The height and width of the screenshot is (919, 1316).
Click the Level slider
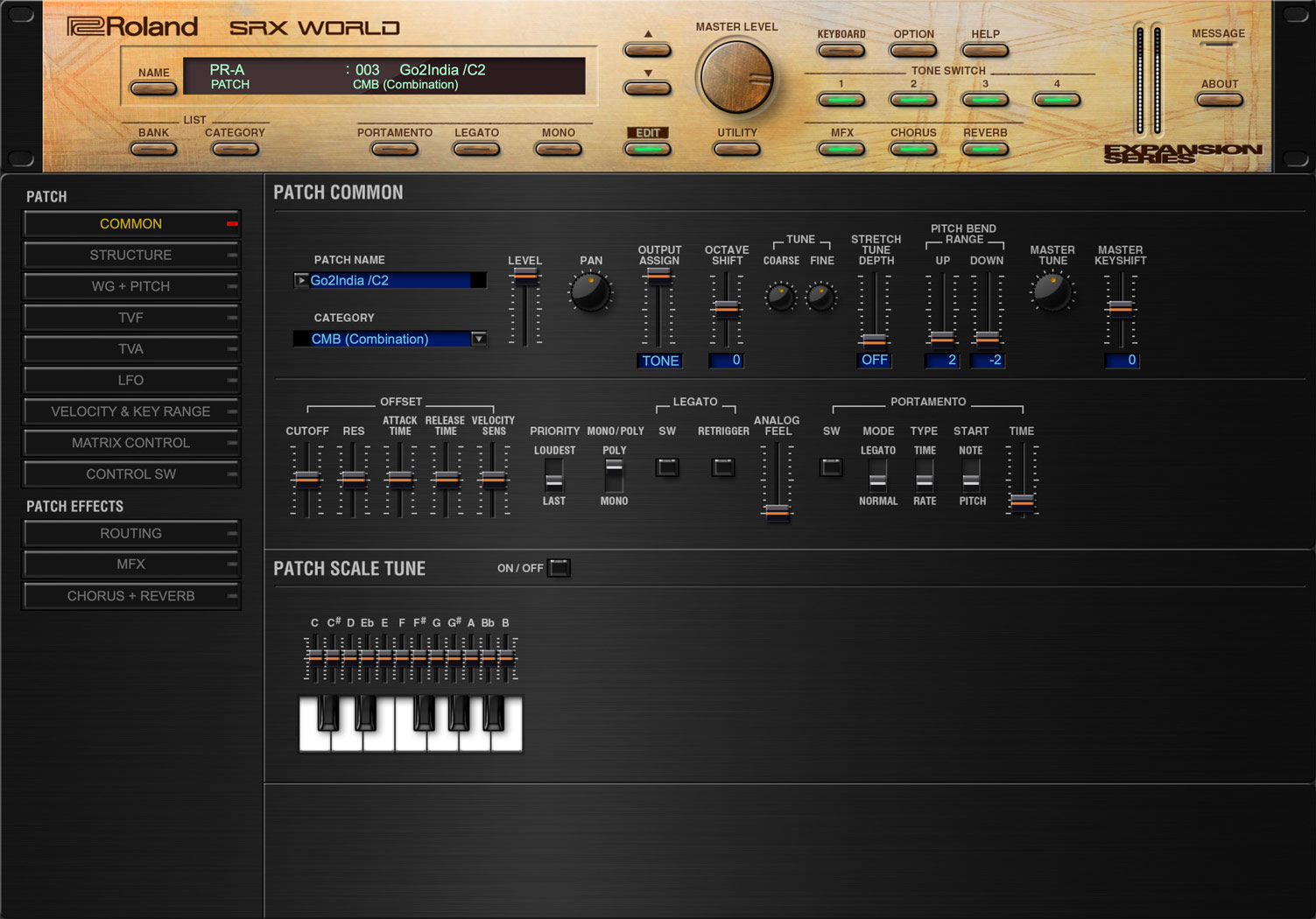coord(525,308)
